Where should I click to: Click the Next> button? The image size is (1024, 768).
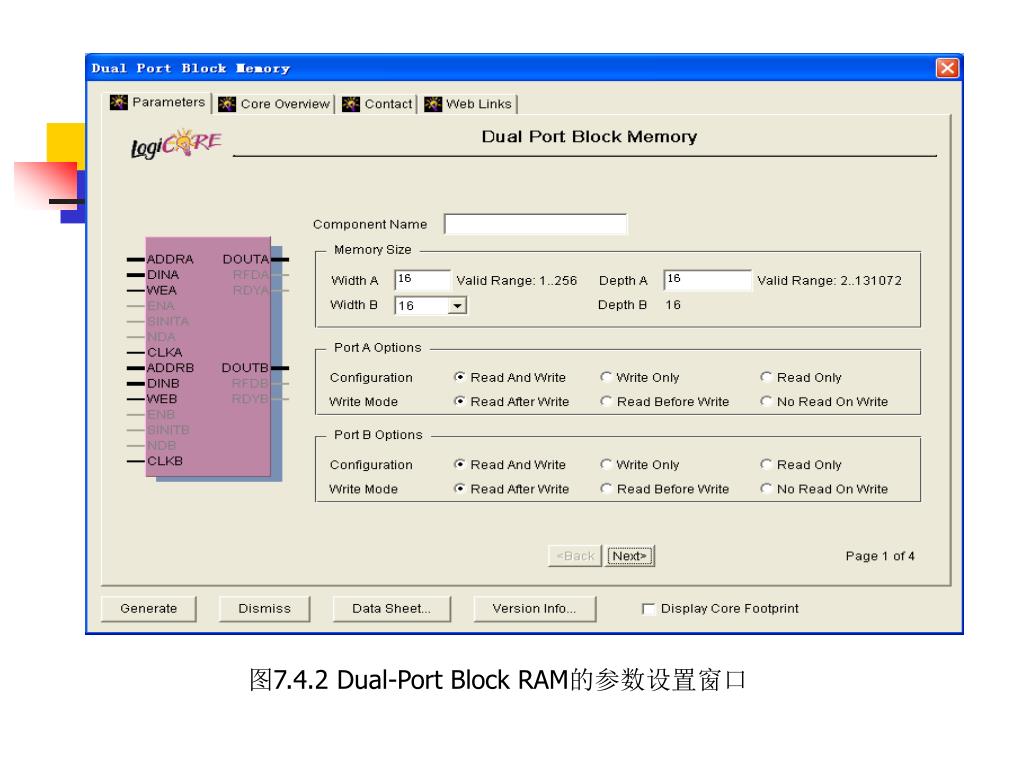[630, 556]
